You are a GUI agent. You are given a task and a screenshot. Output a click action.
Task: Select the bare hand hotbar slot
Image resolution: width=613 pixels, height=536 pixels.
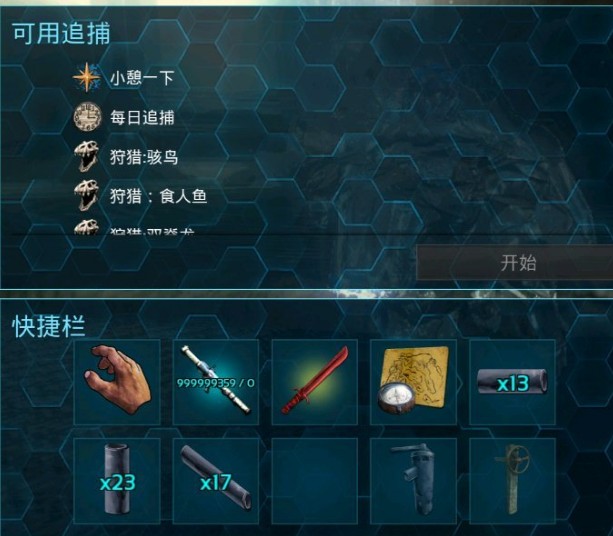117,382
